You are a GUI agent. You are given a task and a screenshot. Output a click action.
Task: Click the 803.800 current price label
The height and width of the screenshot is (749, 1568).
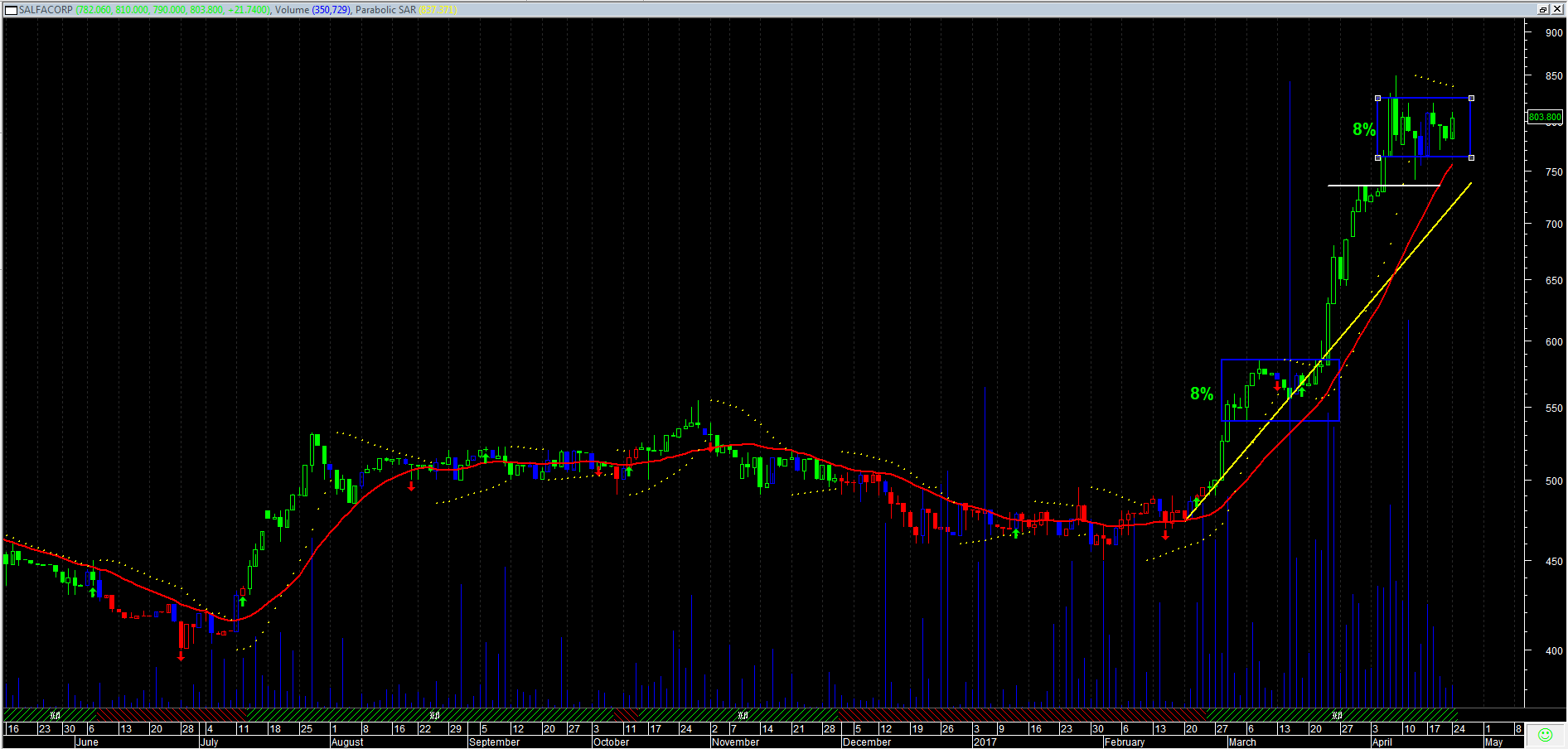pyautogui.click(x=1545, y=118)
